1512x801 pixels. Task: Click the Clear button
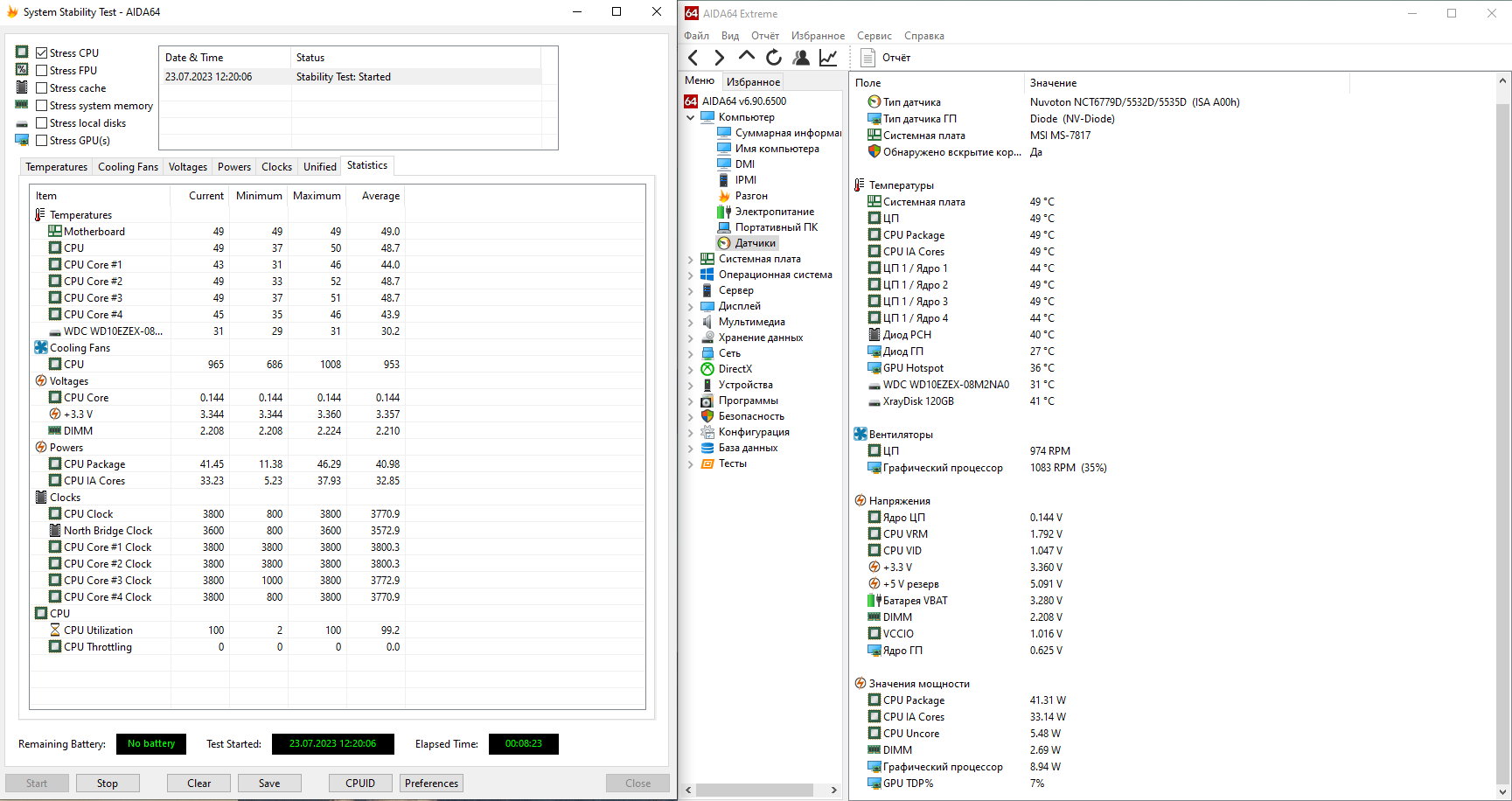pos(199,784)
